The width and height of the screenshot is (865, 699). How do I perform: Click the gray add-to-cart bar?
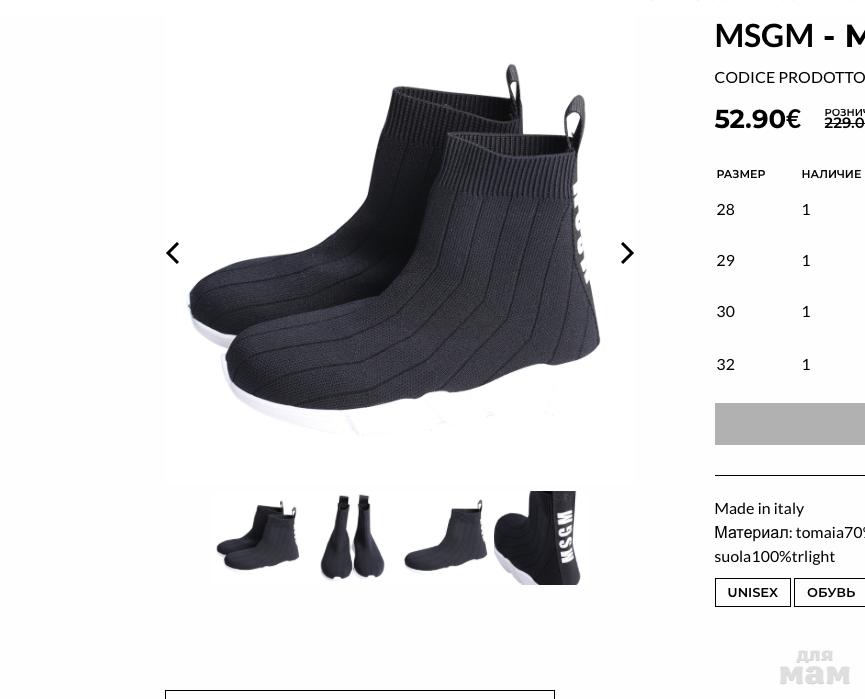(x=790, y=424)
